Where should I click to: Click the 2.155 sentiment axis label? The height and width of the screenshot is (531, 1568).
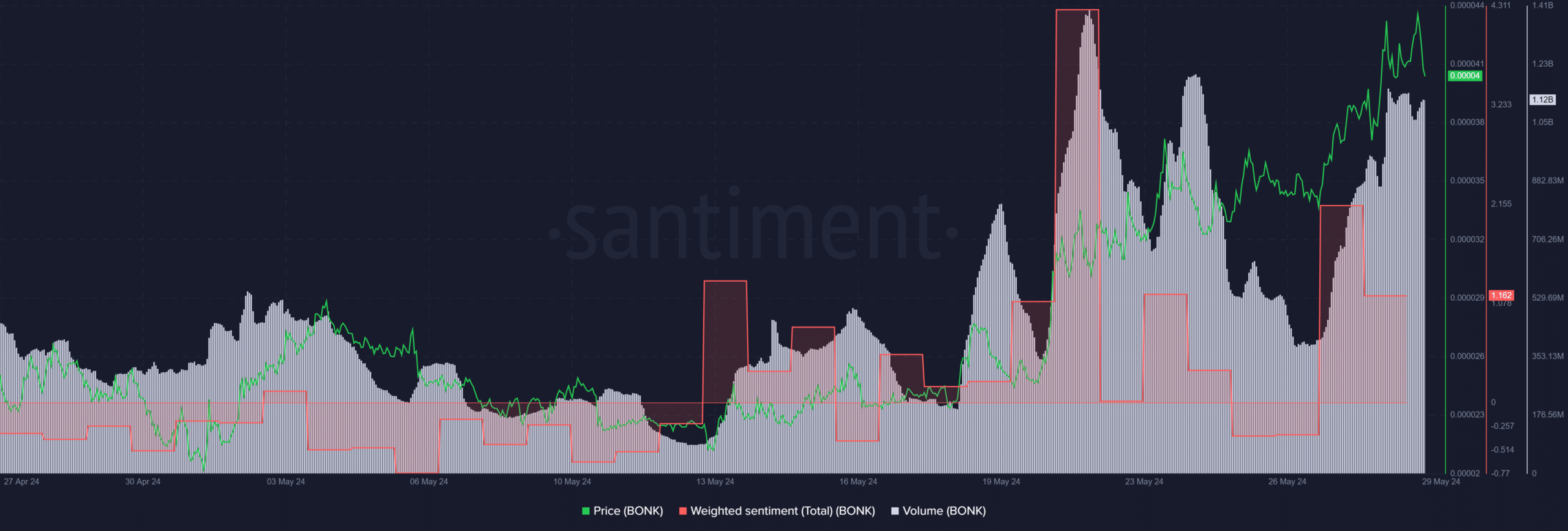(x=1501, y=204)
